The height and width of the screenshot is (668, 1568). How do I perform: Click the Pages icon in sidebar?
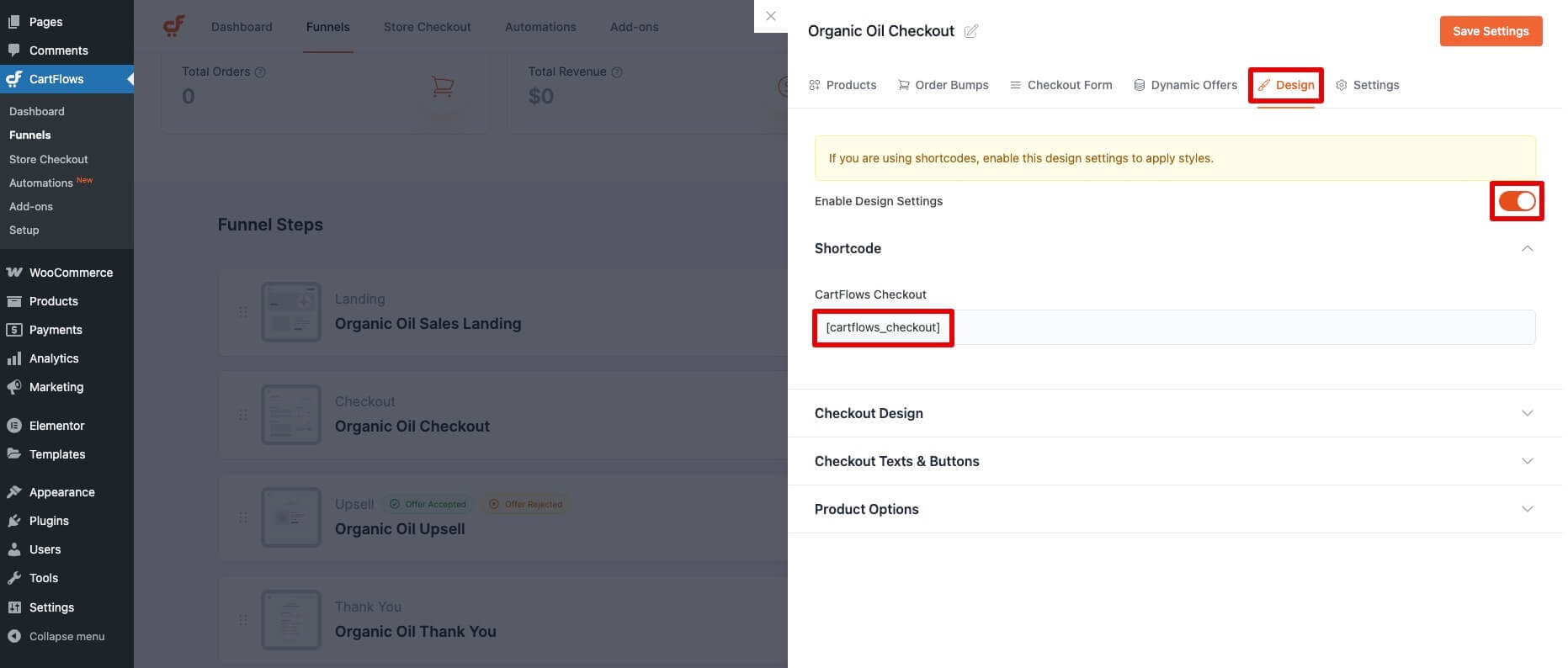14,22
